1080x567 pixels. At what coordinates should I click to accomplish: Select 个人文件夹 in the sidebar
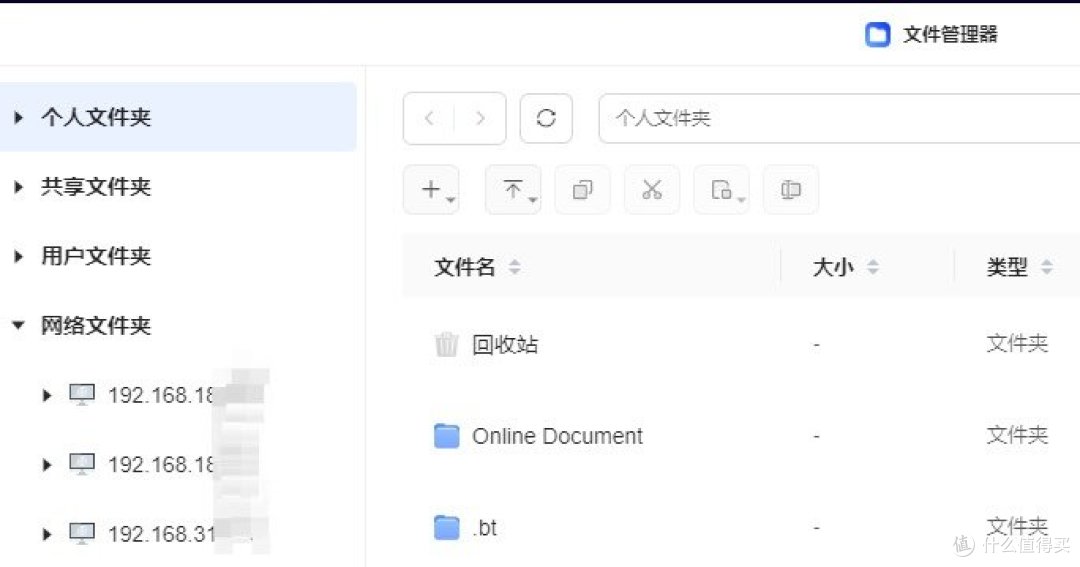(96, 117)
